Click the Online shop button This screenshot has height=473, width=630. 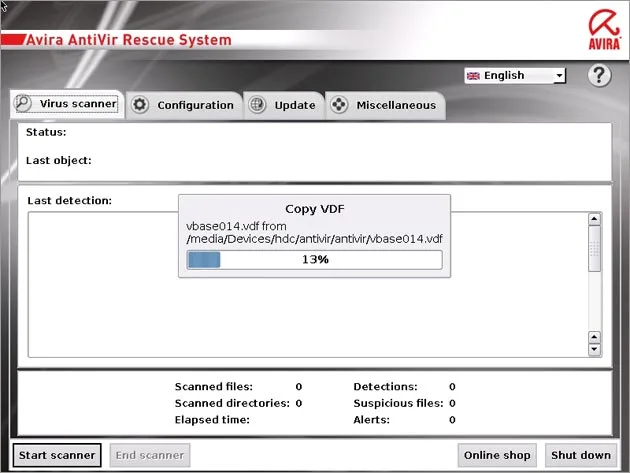coord(497,455)
